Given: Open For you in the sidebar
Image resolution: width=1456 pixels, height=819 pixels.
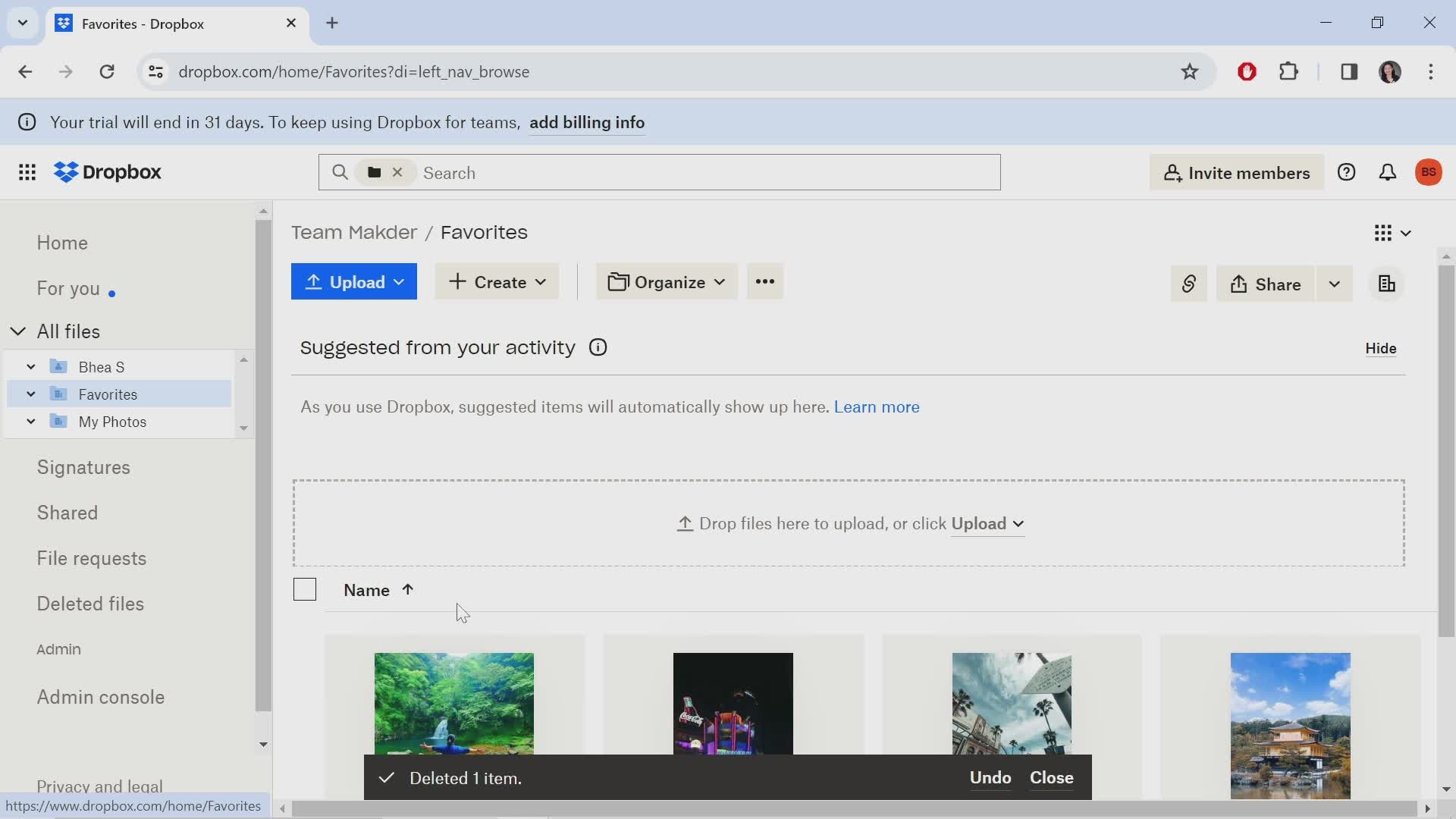Looking at the screenshot, I should [x=68, y=289].
